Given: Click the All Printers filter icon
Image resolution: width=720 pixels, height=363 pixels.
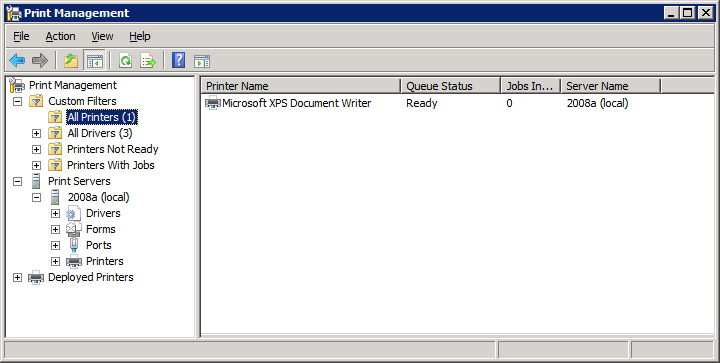Looking at the screenshot, I should (x=55, y=117).
